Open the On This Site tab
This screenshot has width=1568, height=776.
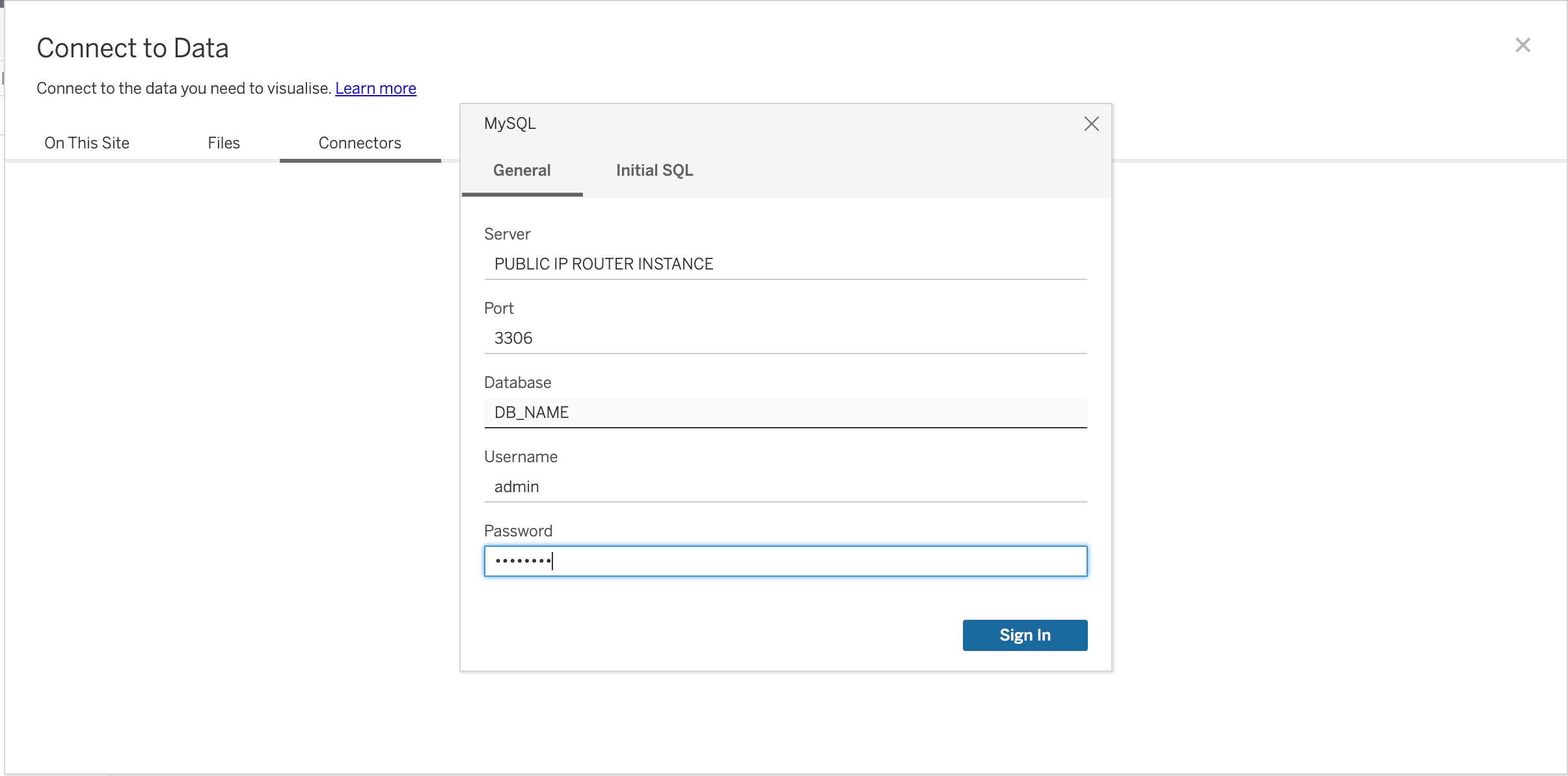(87, 143)
